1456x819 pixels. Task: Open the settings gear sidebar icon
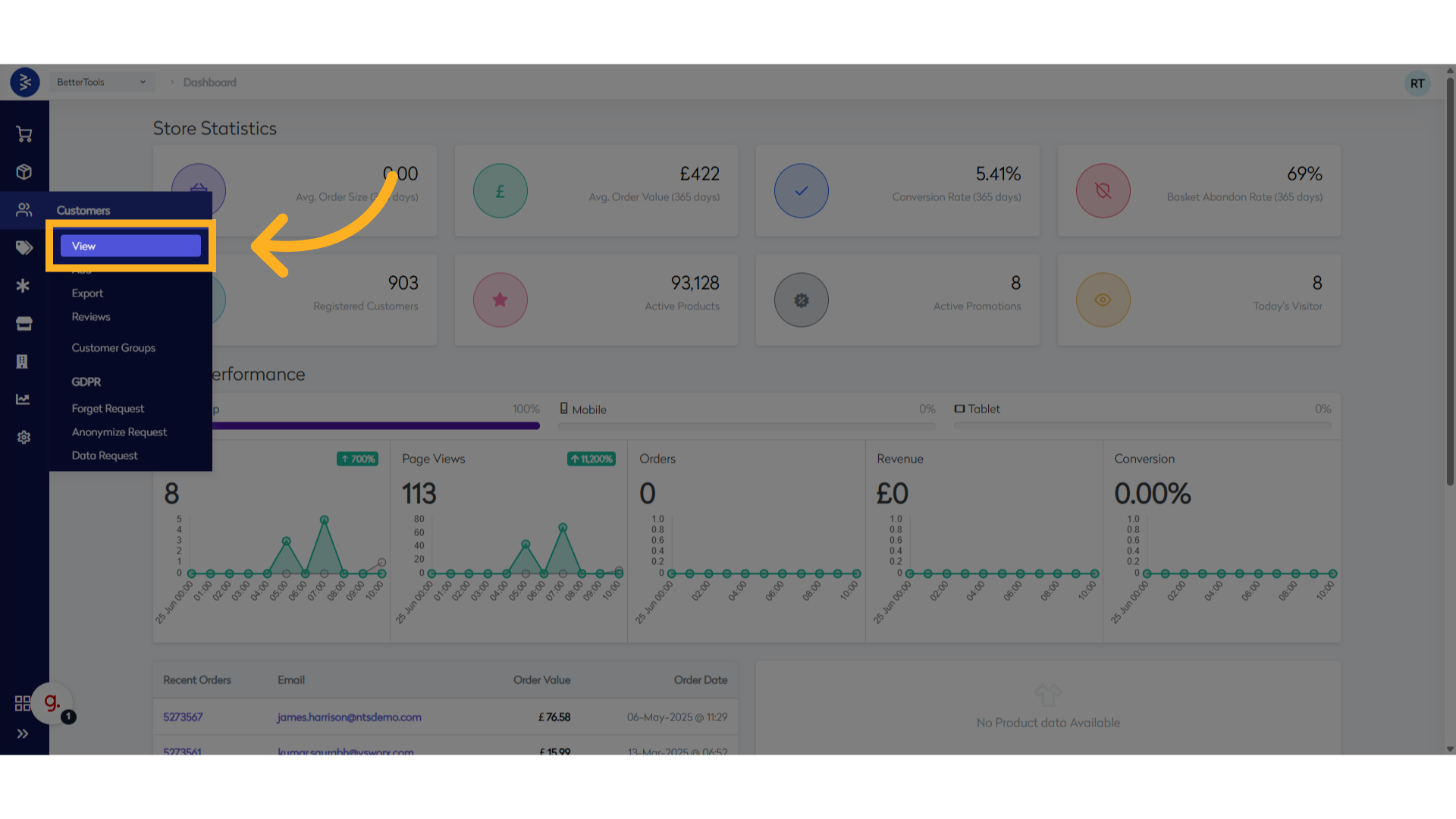coord(24,438)
